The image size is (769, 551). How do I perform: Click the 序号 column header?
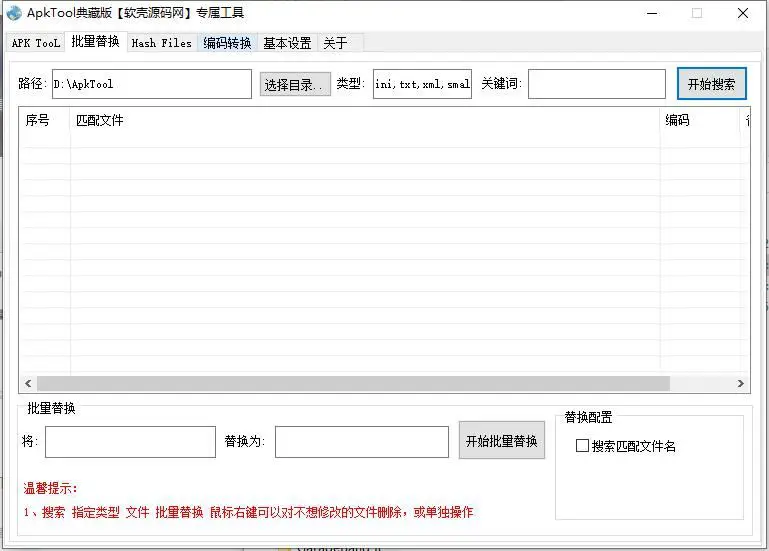pos(45,120)
